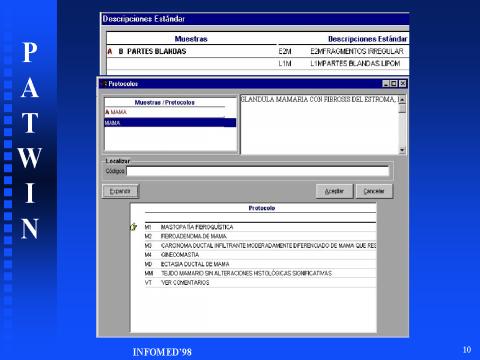Select protocol M1 Mastopatía Fibroquística
The image size is (480, 360).
point(260,227)
